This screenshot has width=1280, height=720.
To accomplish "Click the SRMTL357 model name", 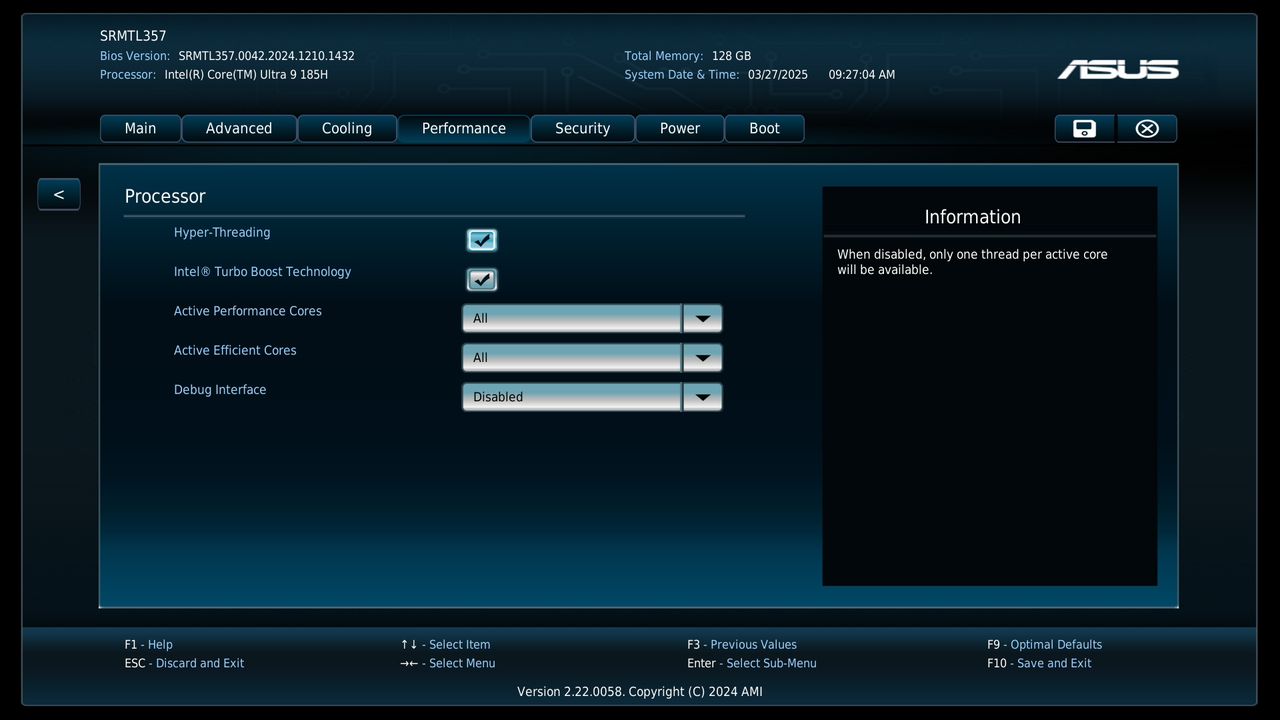I will [133, 36].
